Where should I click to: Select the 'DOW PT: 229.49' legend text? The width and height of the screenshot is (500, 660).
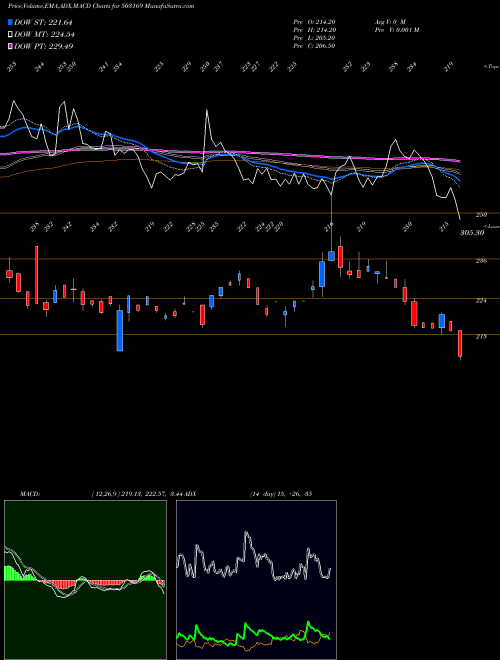click(43, 46)
